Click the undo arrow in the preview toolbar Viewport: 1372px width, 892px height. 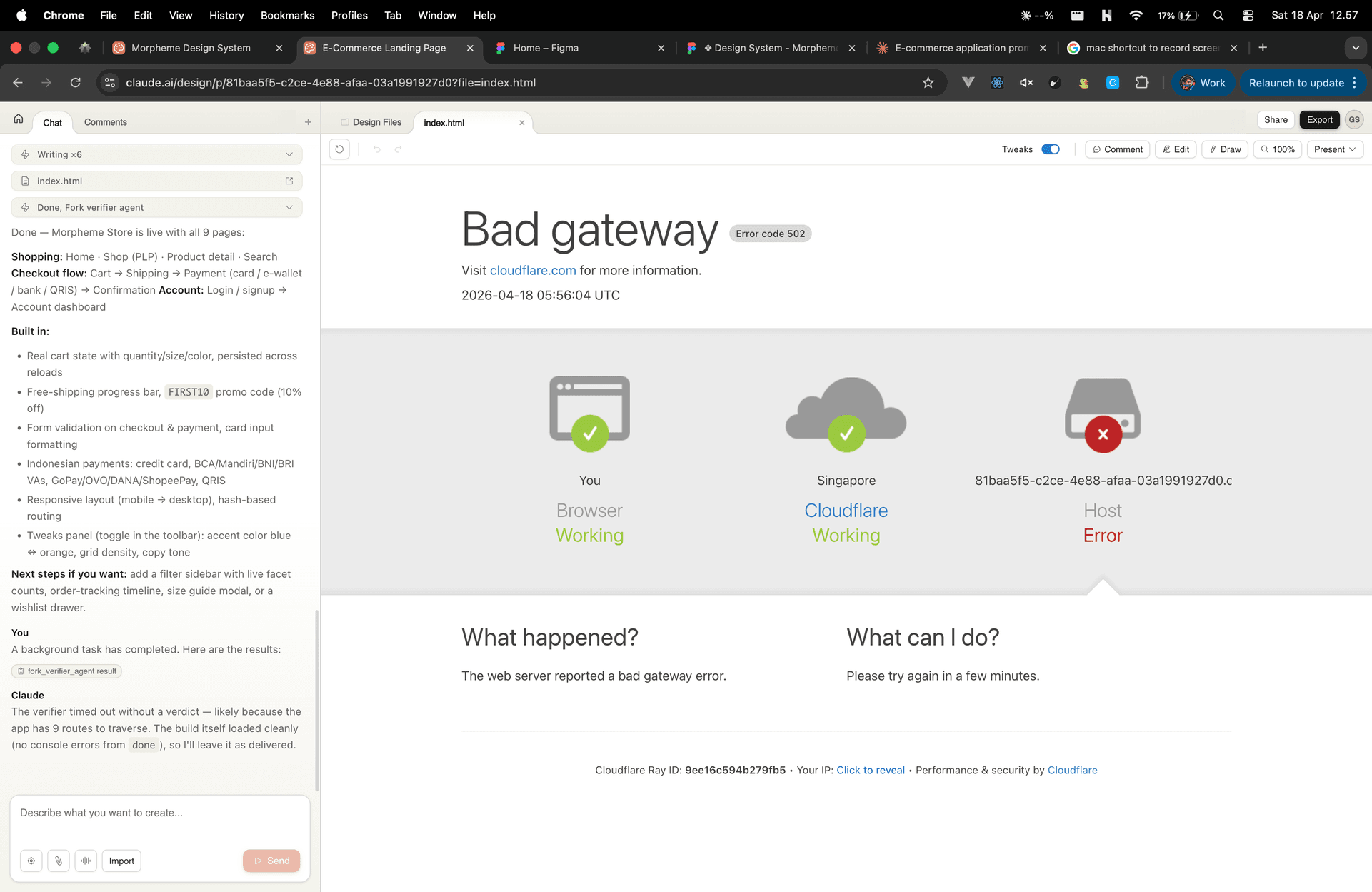(x=376, y=149)
